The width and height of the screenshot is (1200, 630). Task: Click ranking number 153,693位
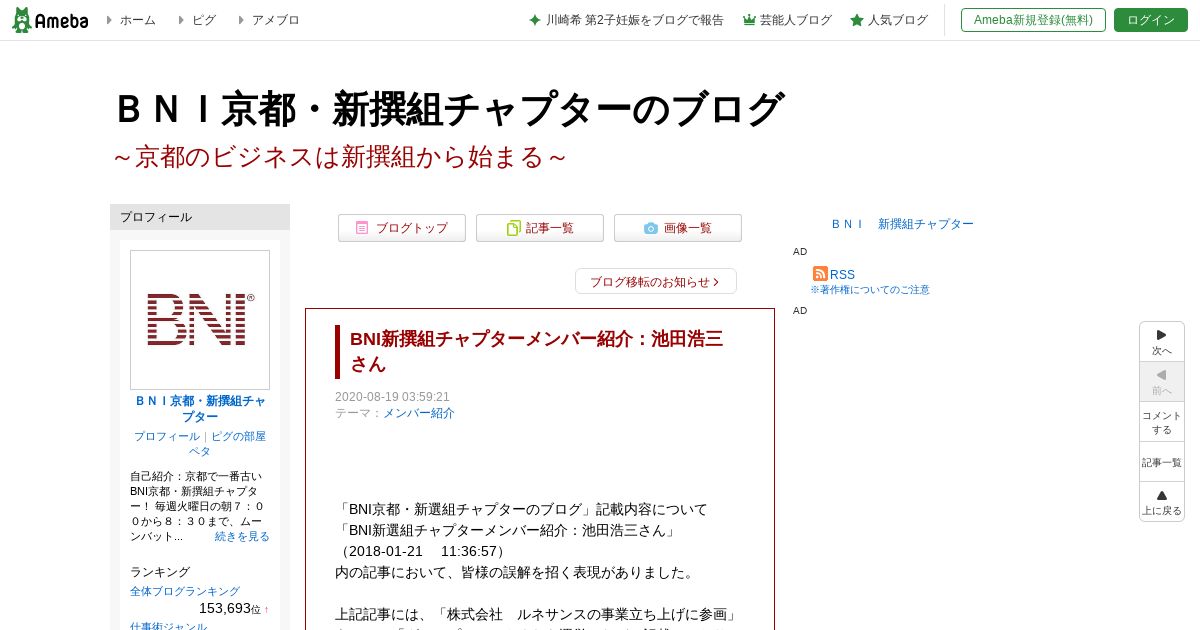point(230,608)
